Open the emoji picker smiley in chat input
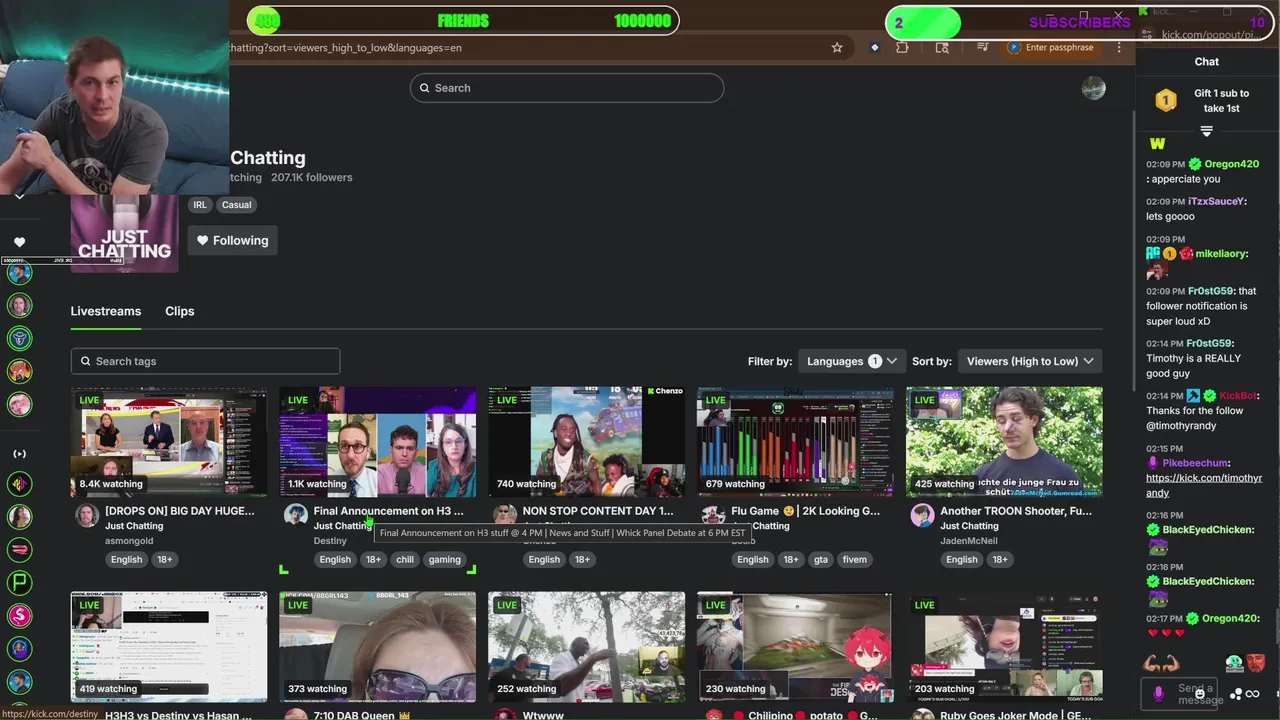Image resolution: width=1280 pixels, height=720 pixels. pyautogui.click(x=1199, y=693)
